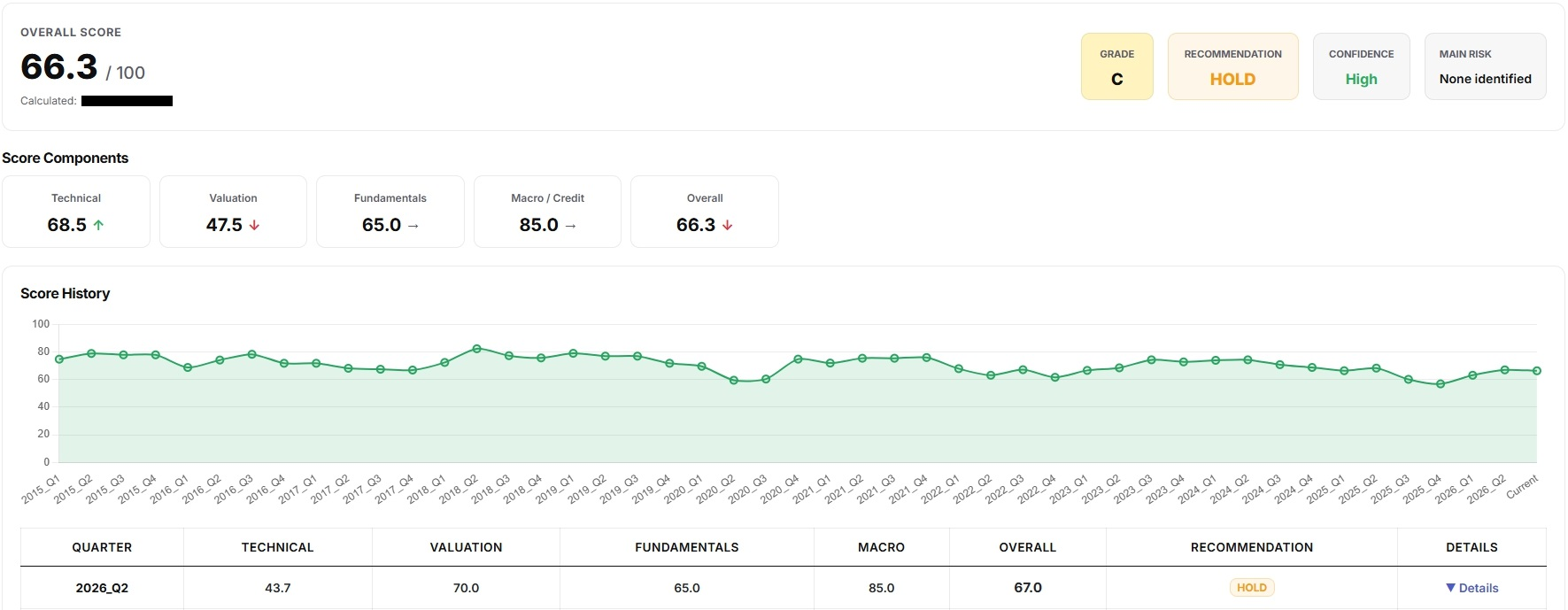Click the QUARTER column header
Image resolution: width=1568 pixels, height=610 pixels.
click(x=102, y=547)
